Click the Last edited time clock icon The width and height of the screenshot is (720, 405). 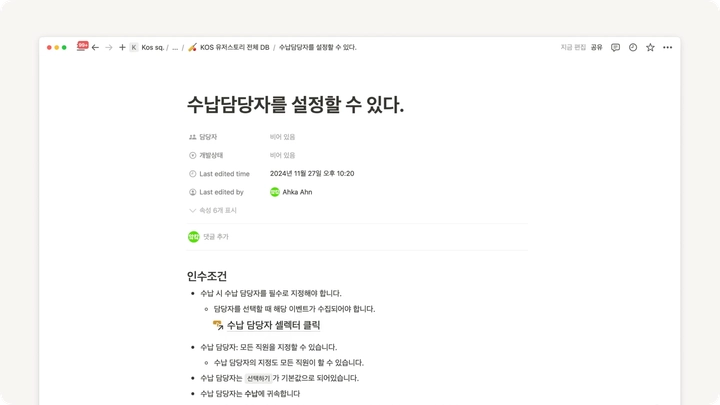192,174
